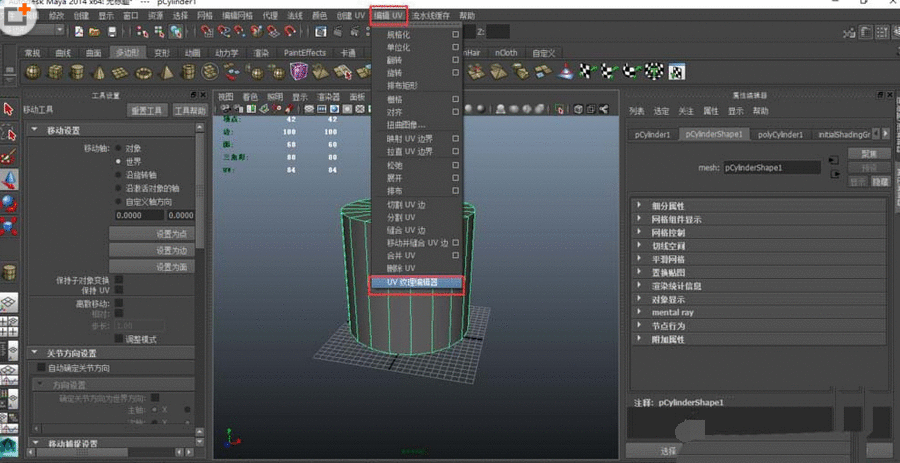Click the rightmost checkered UV shelf icon
This screenshot has width=900, height=463.
677,71
